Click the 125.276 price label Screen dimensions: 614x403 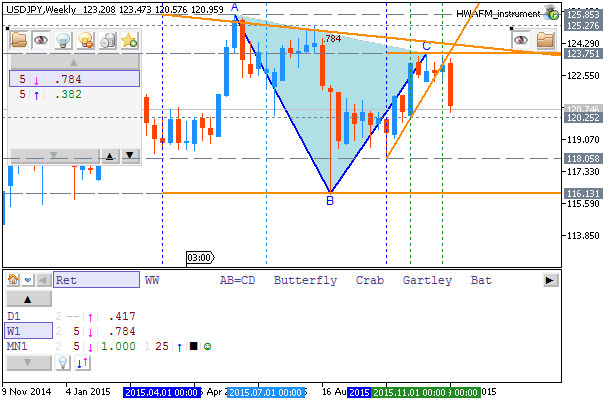(583, 26)
